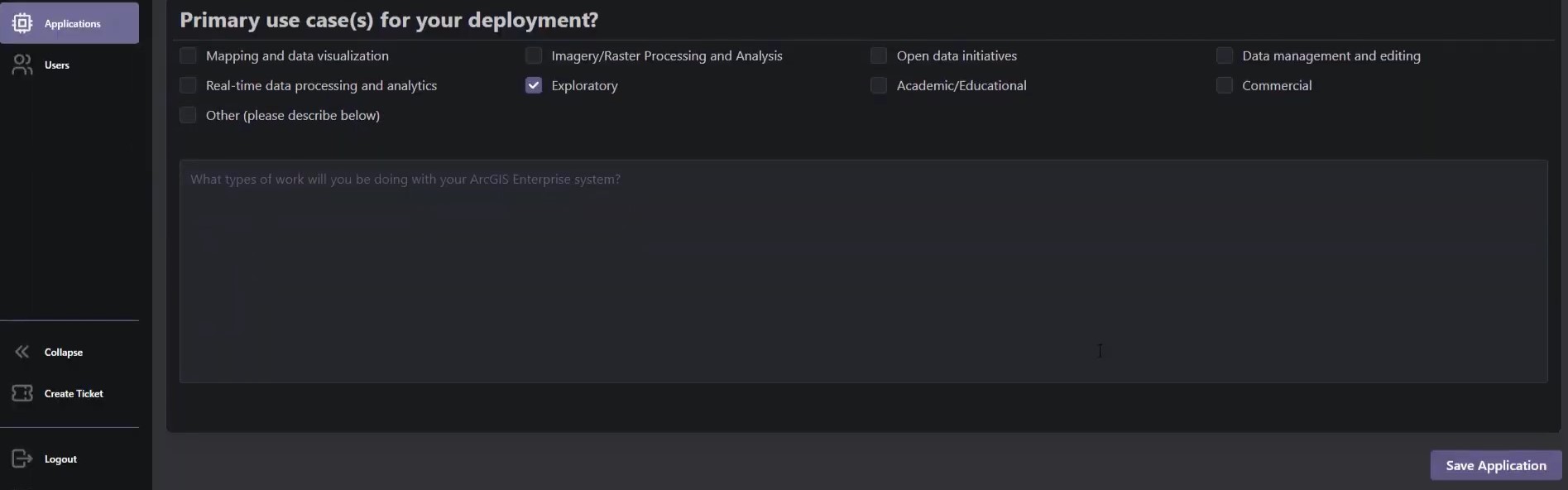
Task: Click the ArcGIS work description text area
Action: [863, 271]
